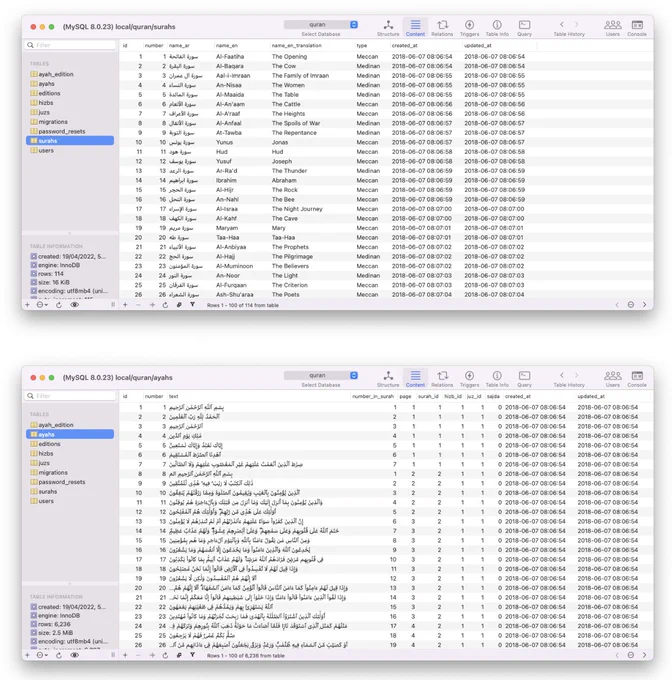The width and height of the screenshot is (672, 680).
Task: Sort by sajda column header
Action: 493,396
